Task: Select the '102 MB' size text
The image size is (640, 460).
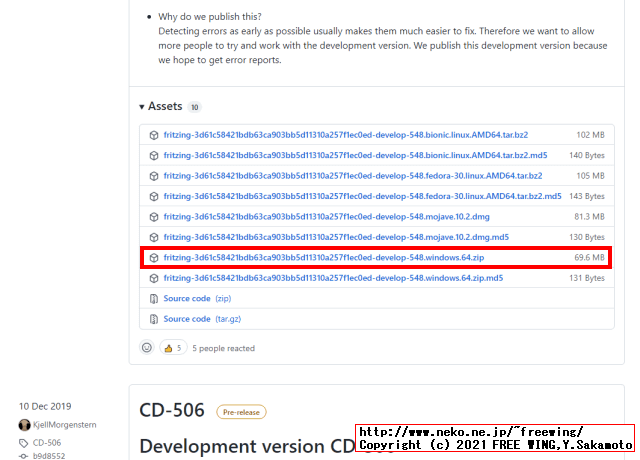Action: [591, 135]
